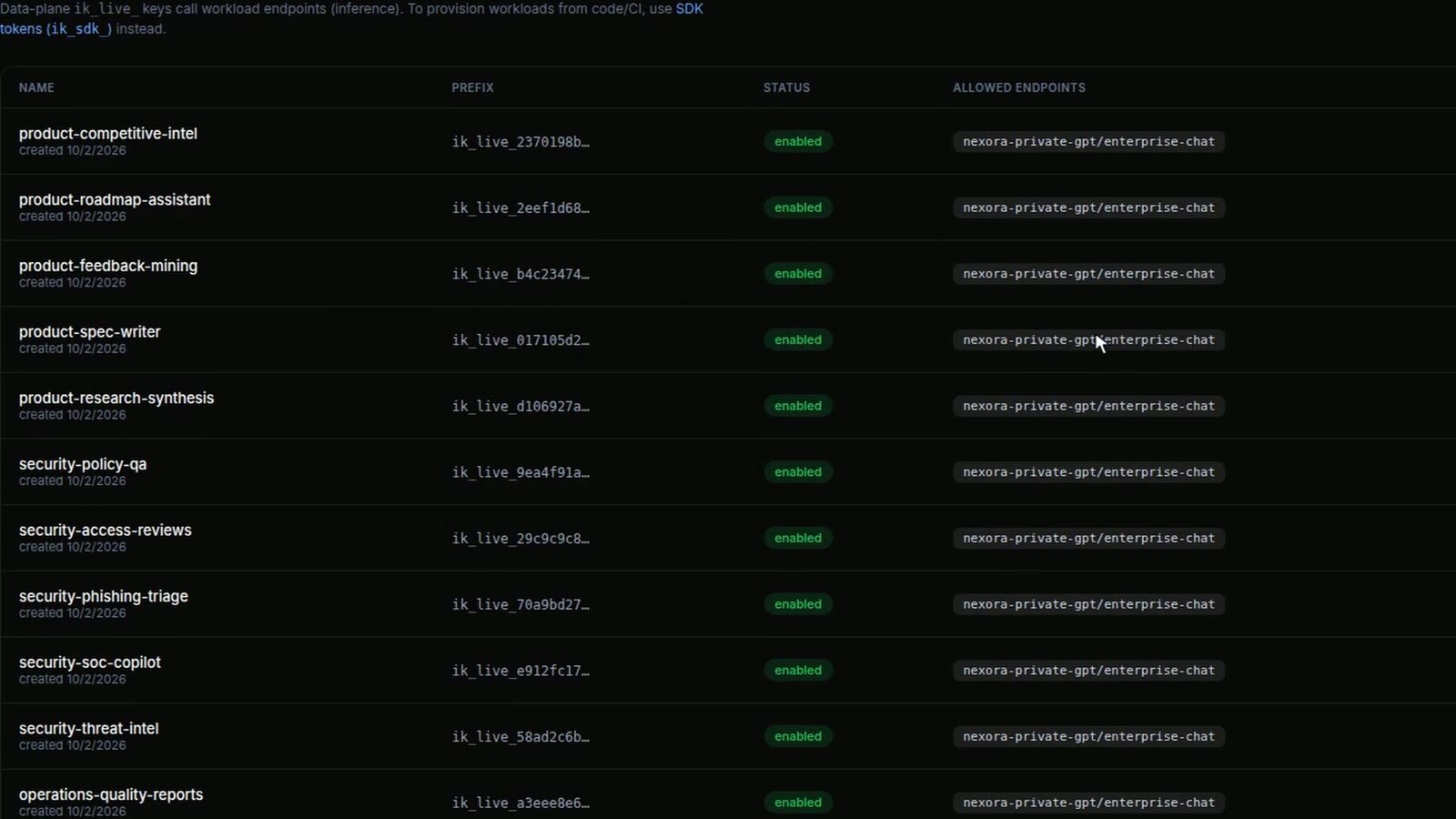Click the enabled badge on security-policy-qa row

click(798, 472)
